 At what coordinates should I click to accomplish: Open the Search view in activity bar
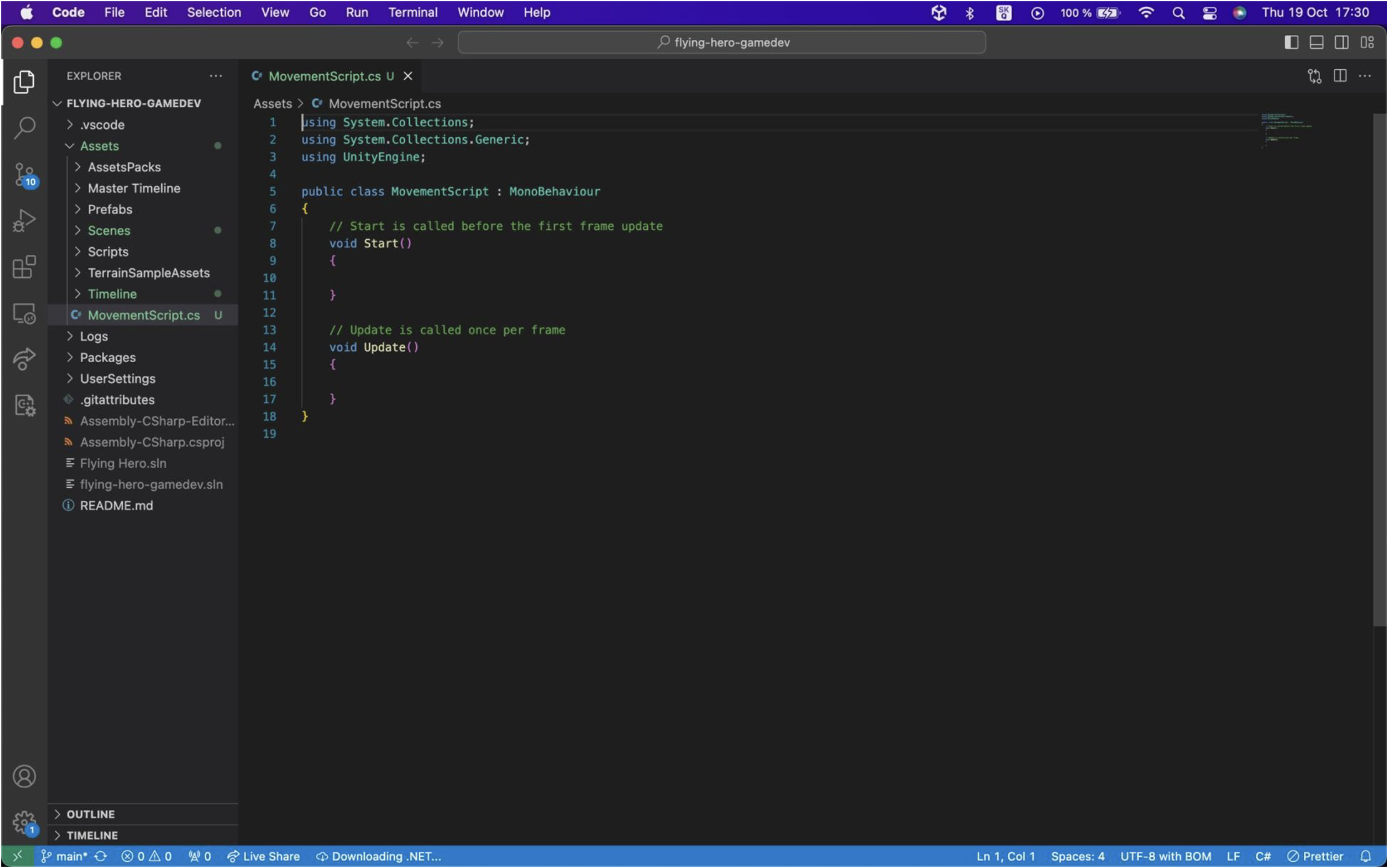(x=24, y=127)
